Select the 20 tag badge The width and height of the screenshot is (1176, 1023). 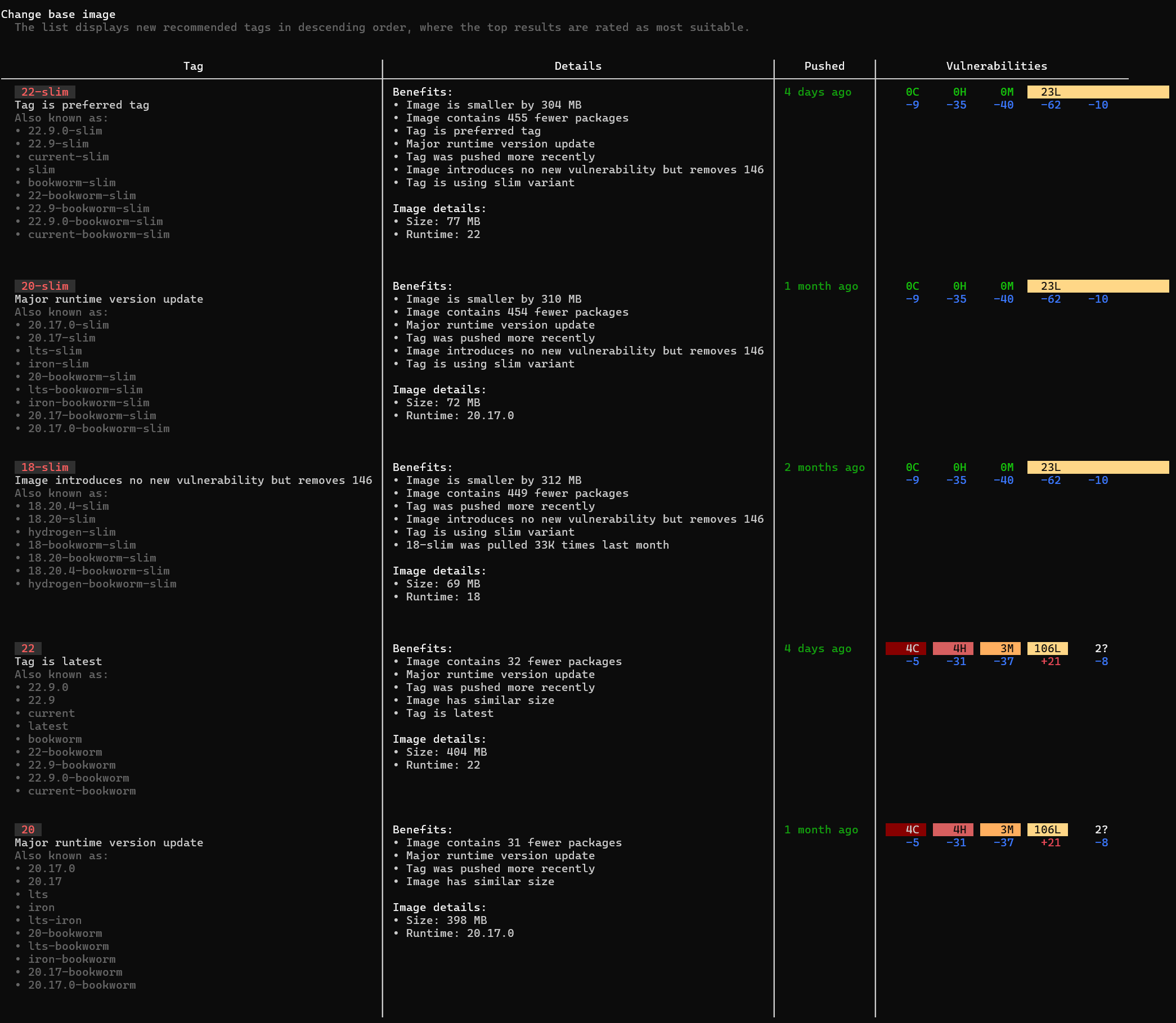[28, 829]
